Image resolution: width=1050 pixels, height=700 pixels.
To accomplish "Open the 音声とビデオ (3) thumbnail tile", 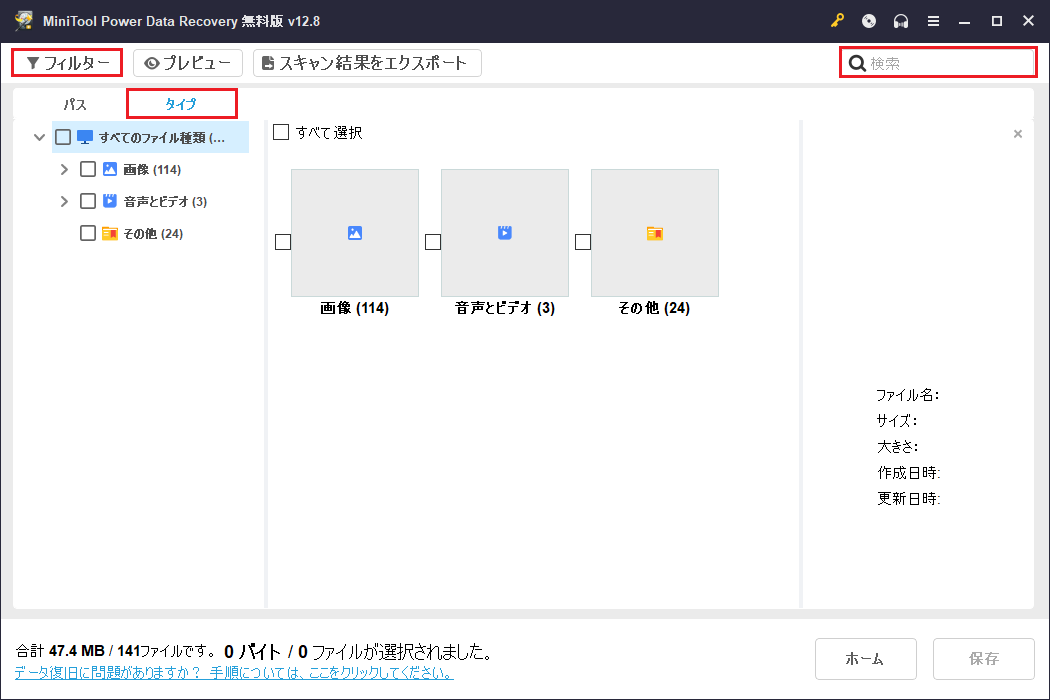I will tap(505, 232).
